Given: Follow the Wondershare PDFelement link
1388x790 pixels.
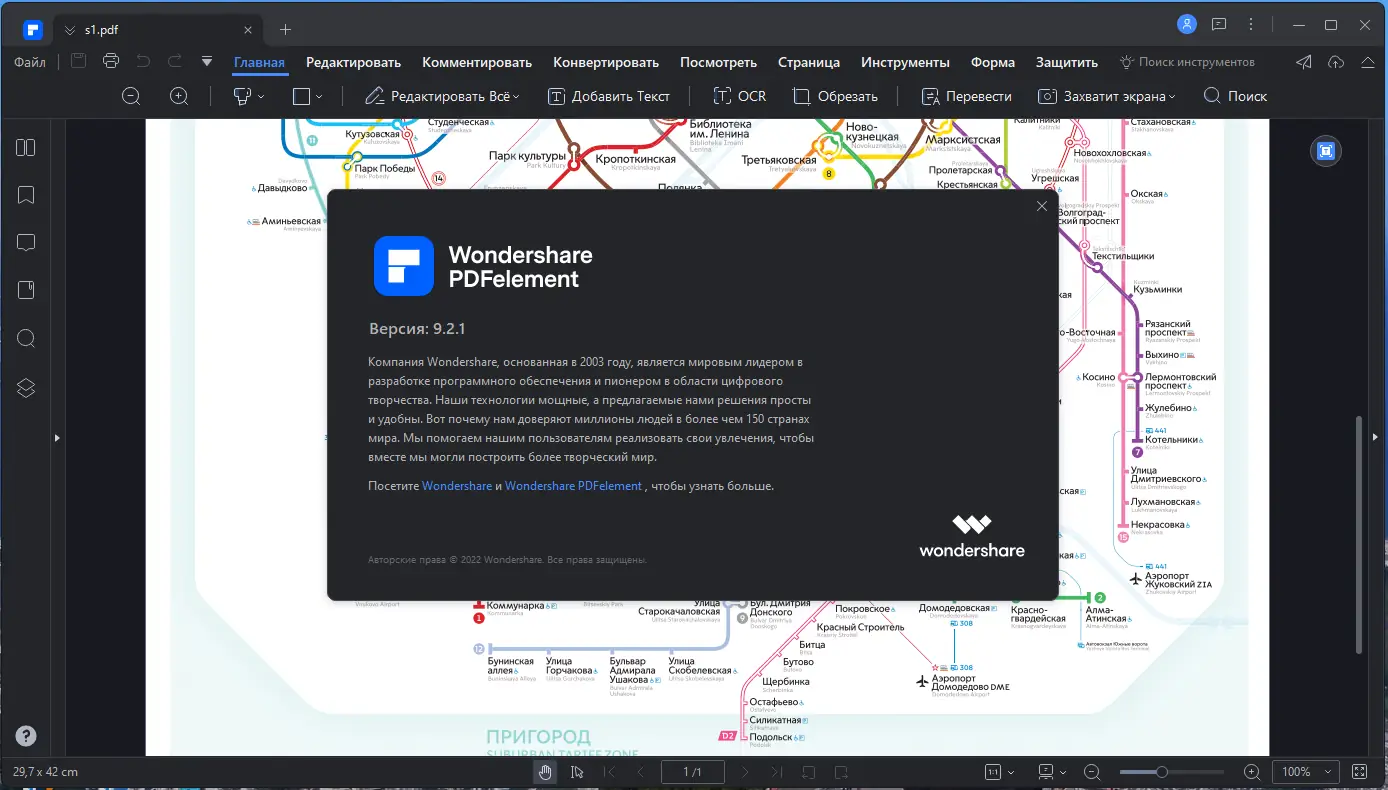Looking at the screenshot, I should pos(573,485).
